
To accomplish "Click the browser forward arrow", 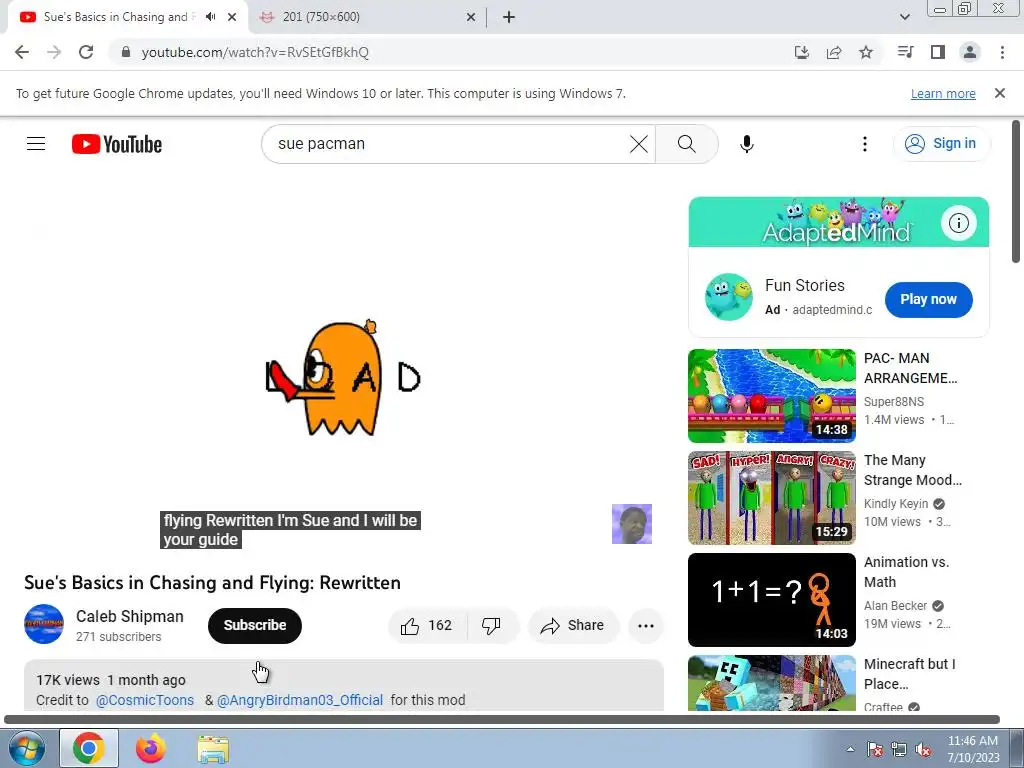I will point(54,52).
